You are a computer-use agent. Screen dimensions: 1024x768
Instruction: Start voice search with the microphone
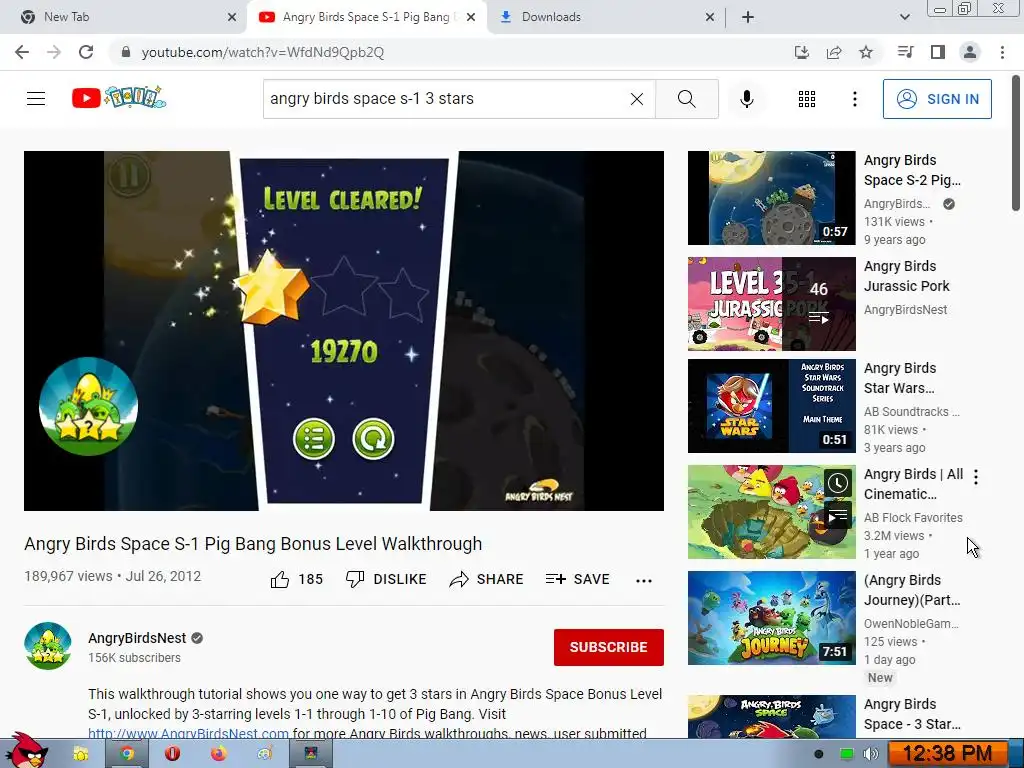746,99
